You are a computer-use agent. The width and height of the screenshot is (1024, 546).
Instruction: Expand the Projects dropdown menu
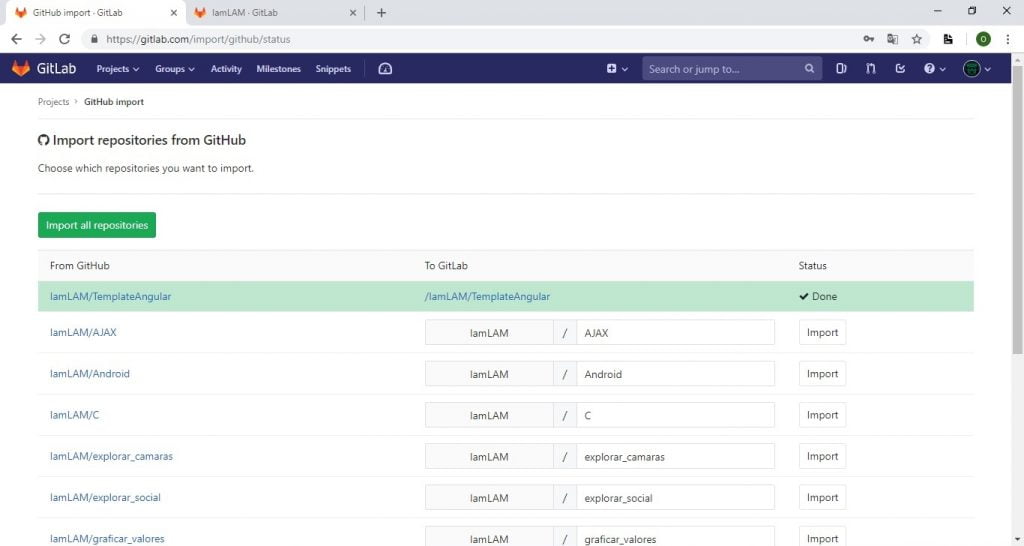click(x=118, y=69)
